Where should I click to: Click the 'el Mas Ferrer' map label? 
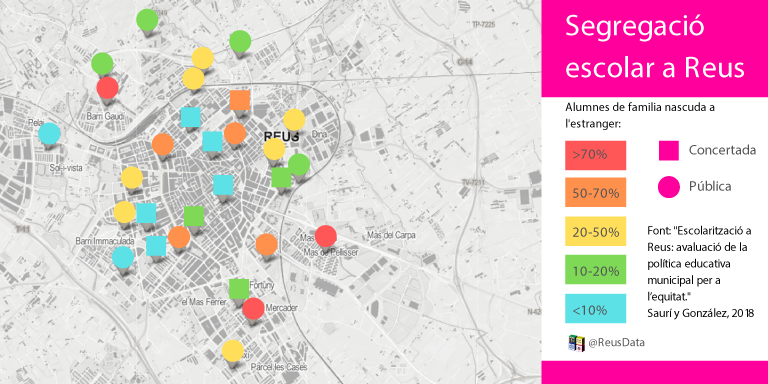click(204, 303)
